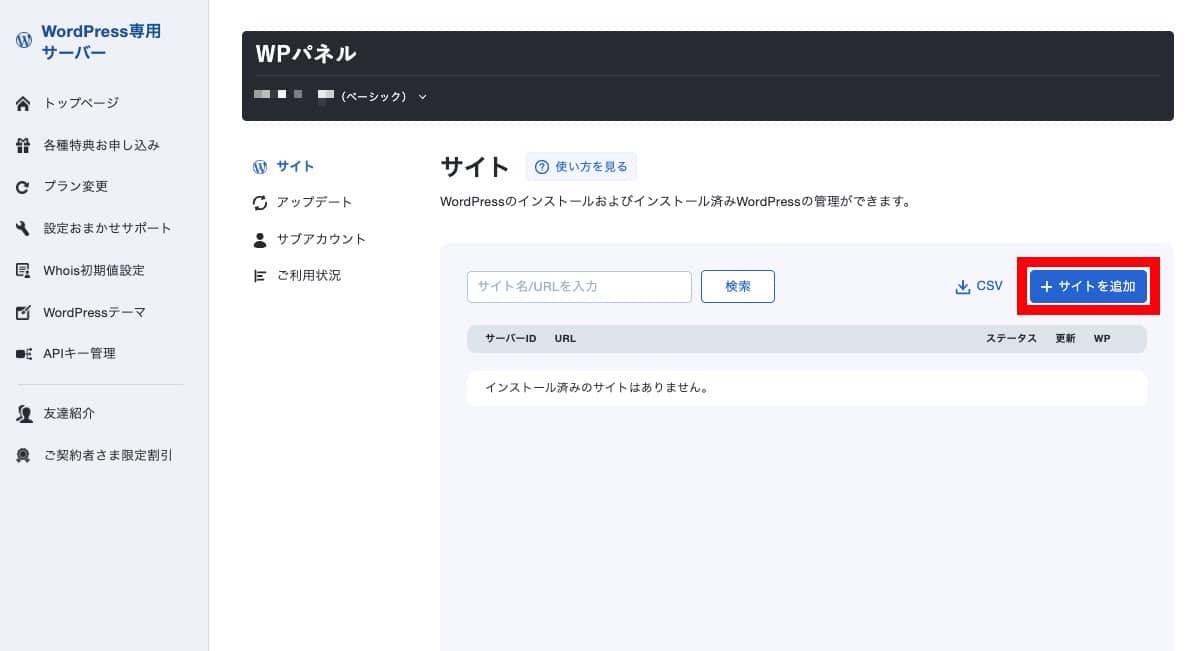Open ご契約者さま限定割引 page
Screen dimensions: 1200x651
coord(108,455)
